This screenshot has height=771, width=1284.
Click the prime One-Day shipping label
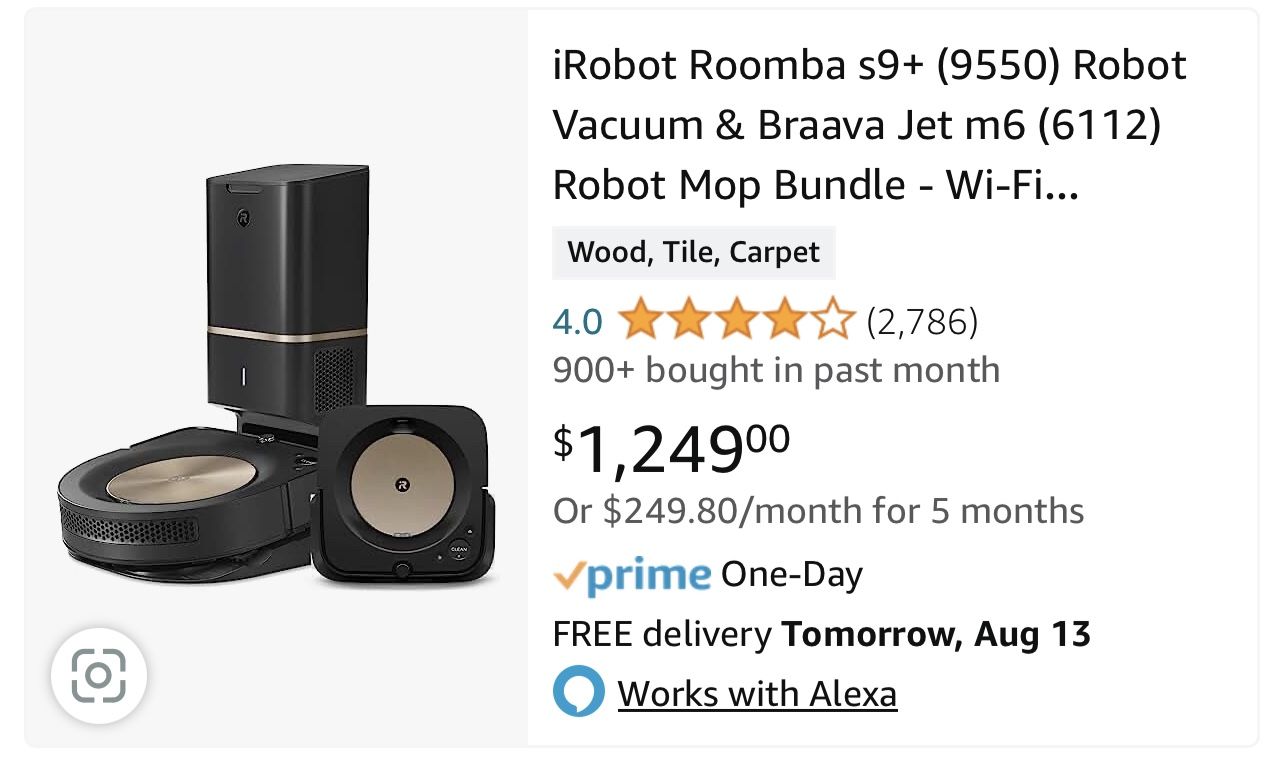click(708, 575)
